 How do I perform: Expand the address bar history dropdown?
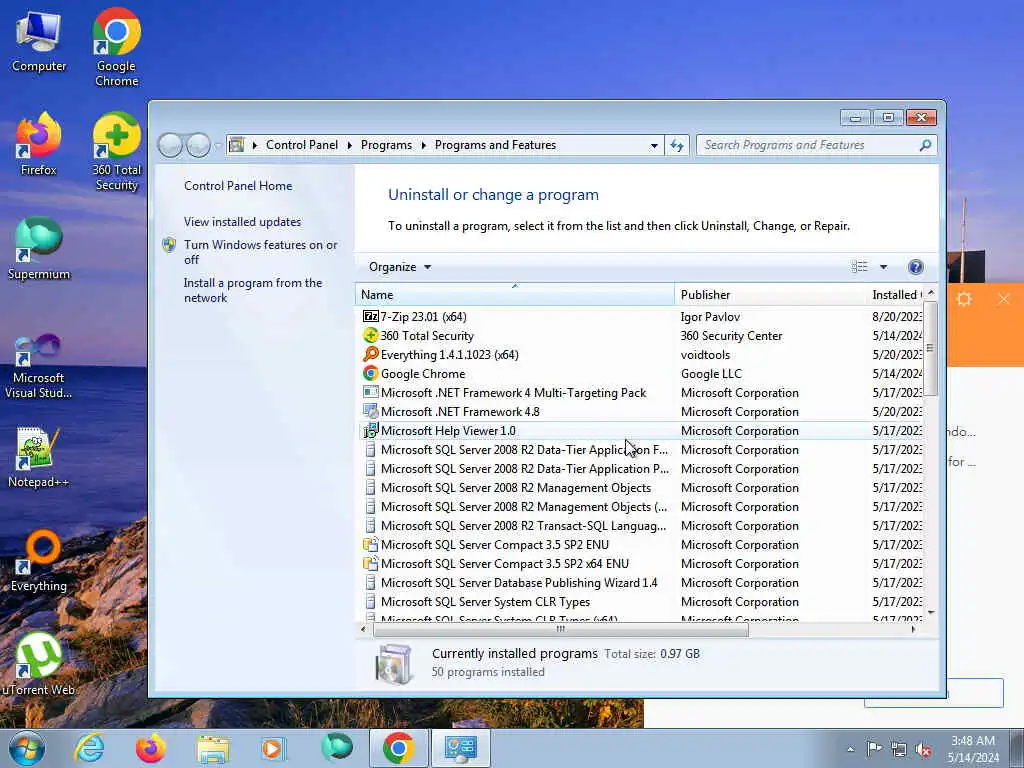pos(654,146)
